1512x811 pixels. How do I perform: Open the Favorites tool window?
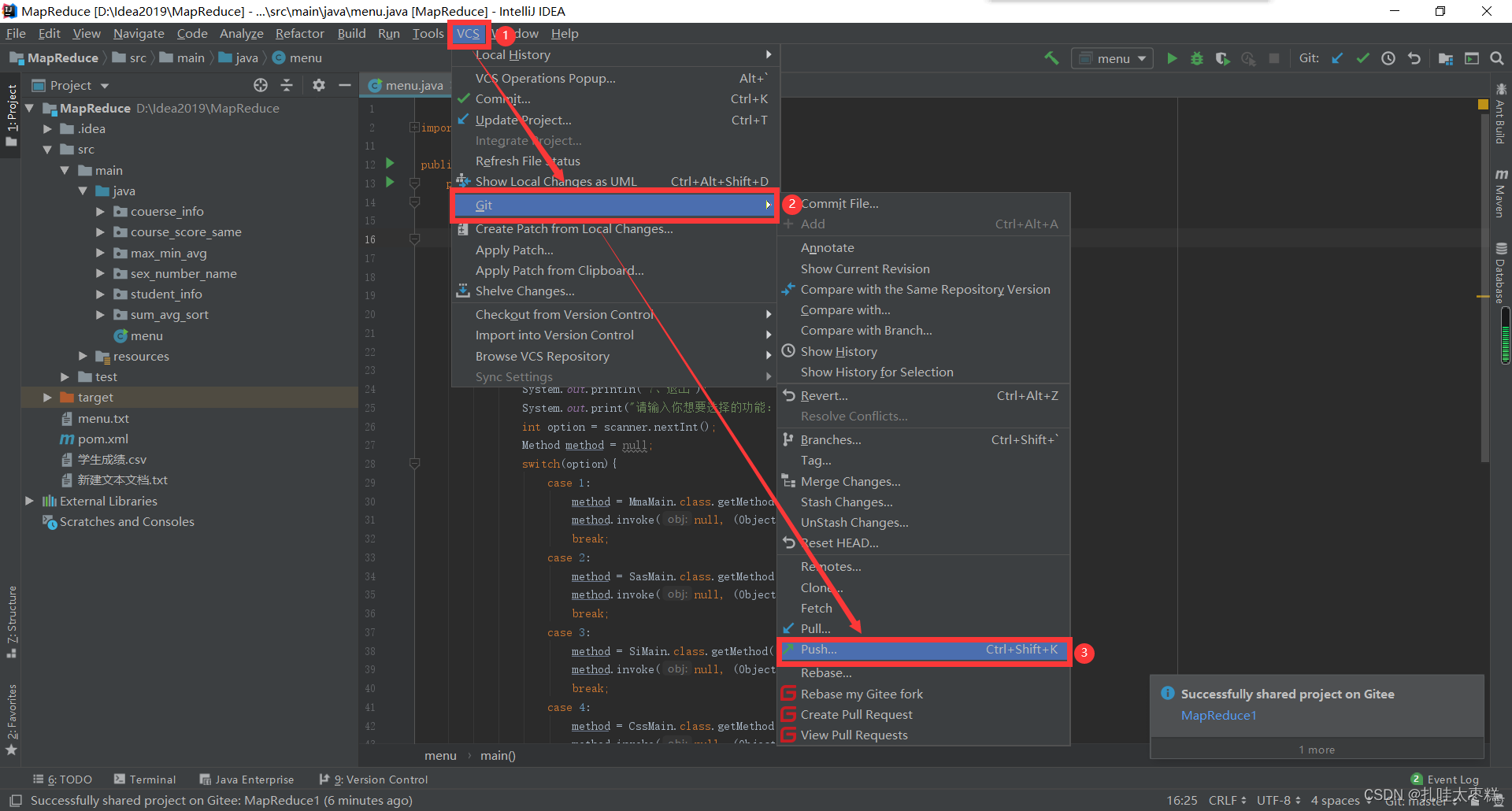[11, 719]
